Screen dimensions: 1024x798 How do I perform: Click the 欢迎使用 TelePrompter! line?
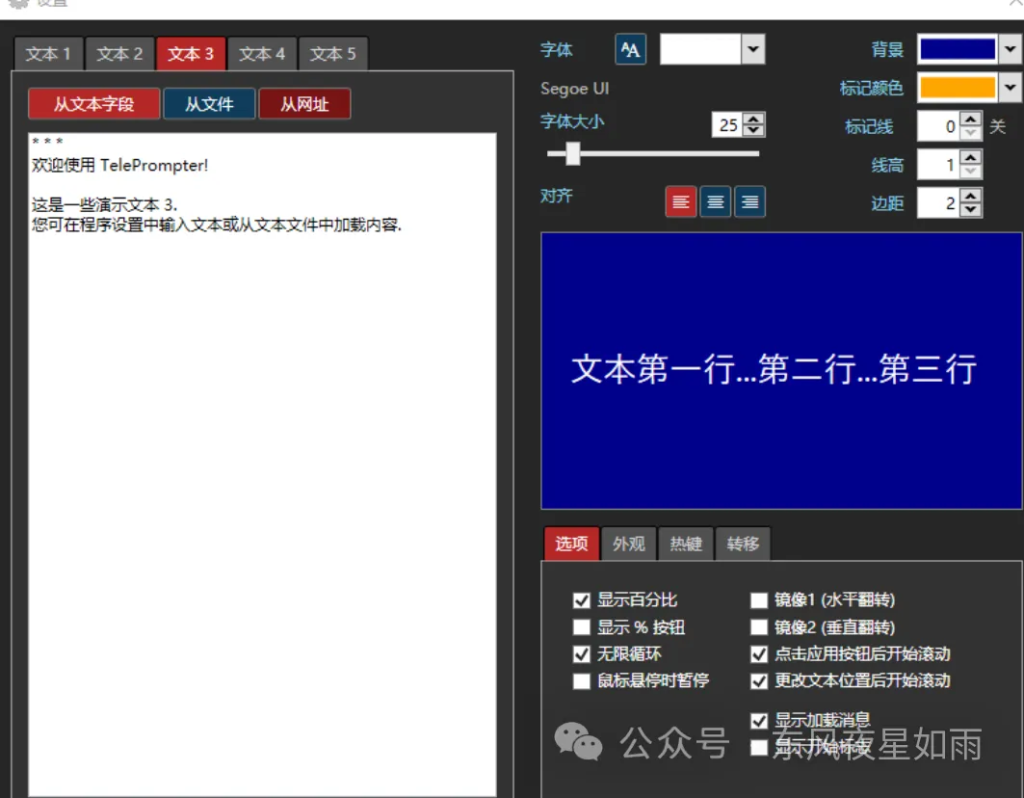pos(120,165)
